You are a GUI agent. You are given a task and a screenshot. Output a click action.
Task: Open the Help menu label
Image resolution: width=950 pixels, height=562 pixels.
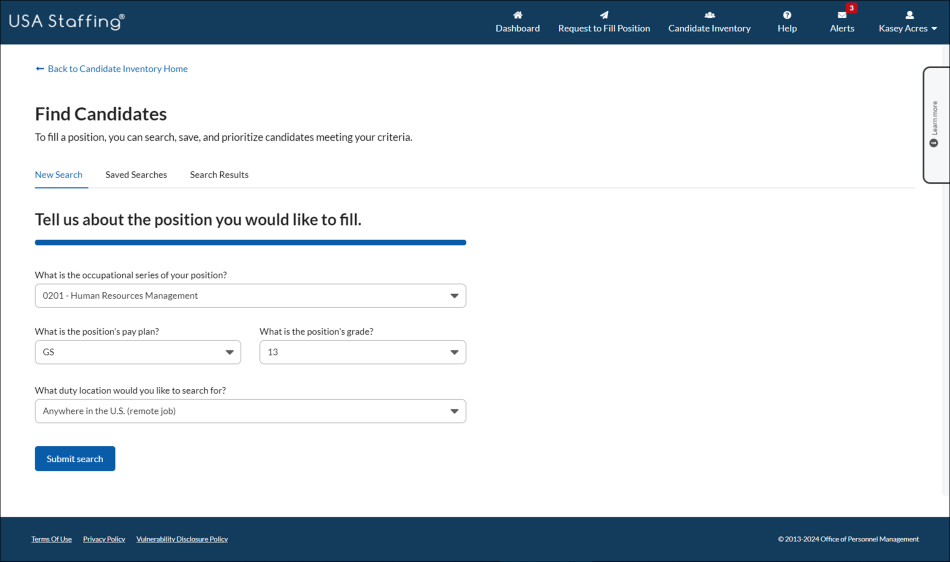click(x=787, y=28)
